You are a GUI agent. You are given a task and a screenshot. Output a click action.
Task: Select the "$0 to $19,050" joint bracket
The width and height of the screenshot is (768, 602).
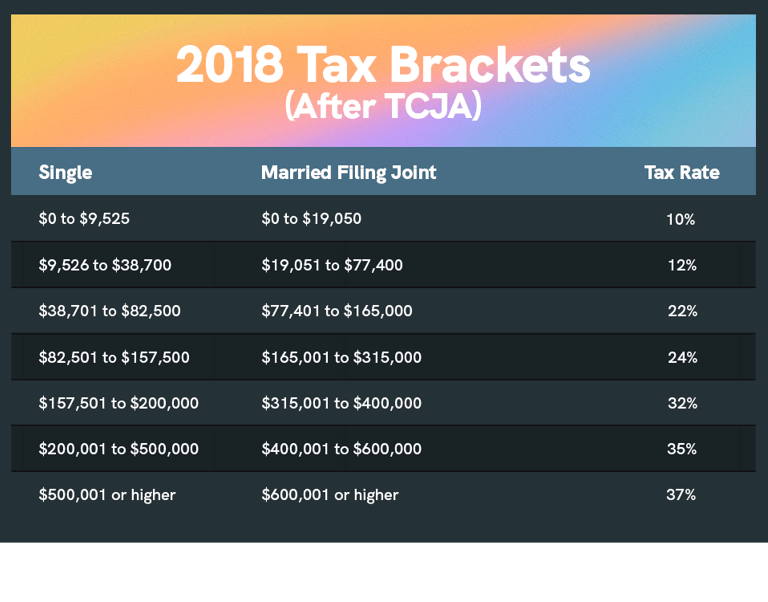311,218
